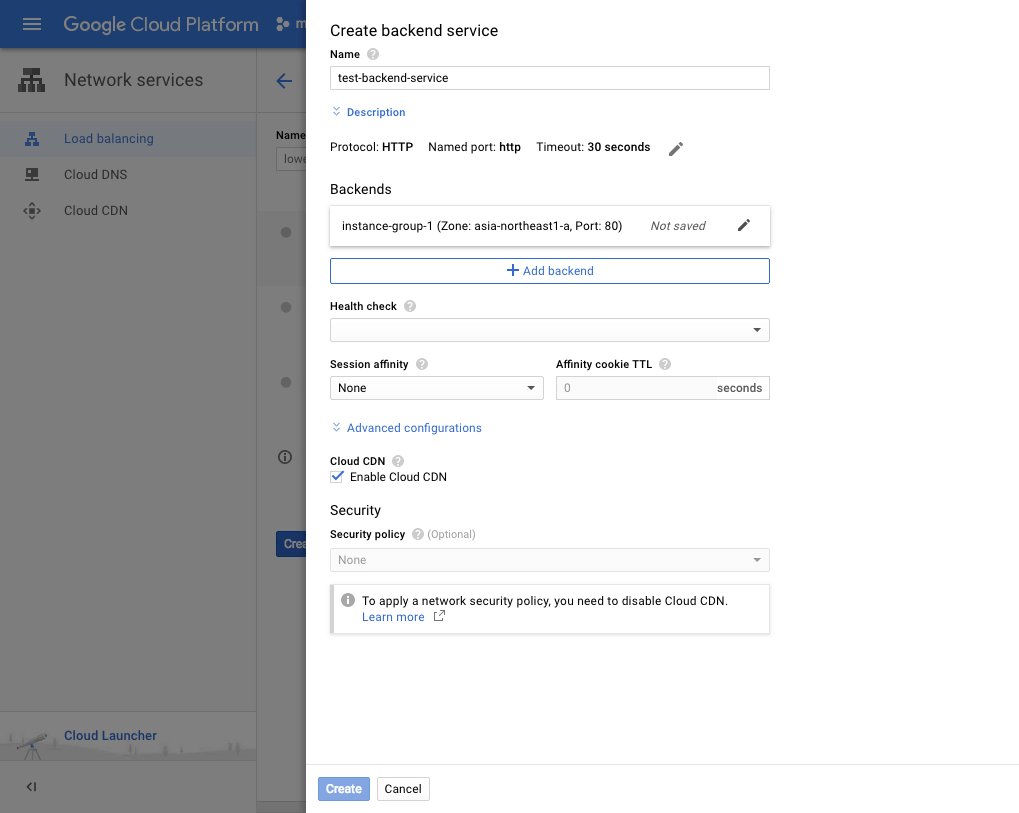This screenshot has width=1019, height=813.
Task: Click the Network services heading
Action: (x=134, y=80)
